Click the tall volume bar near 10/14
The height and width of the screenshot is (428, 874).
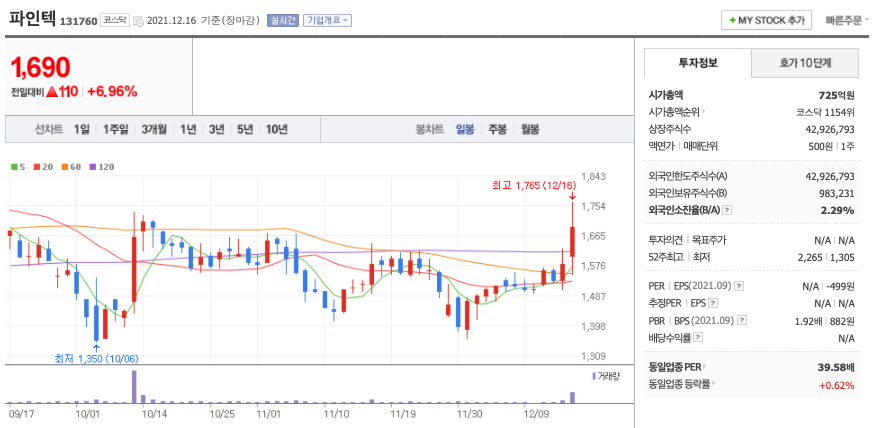pyautogui.click(x=134, y=387)
